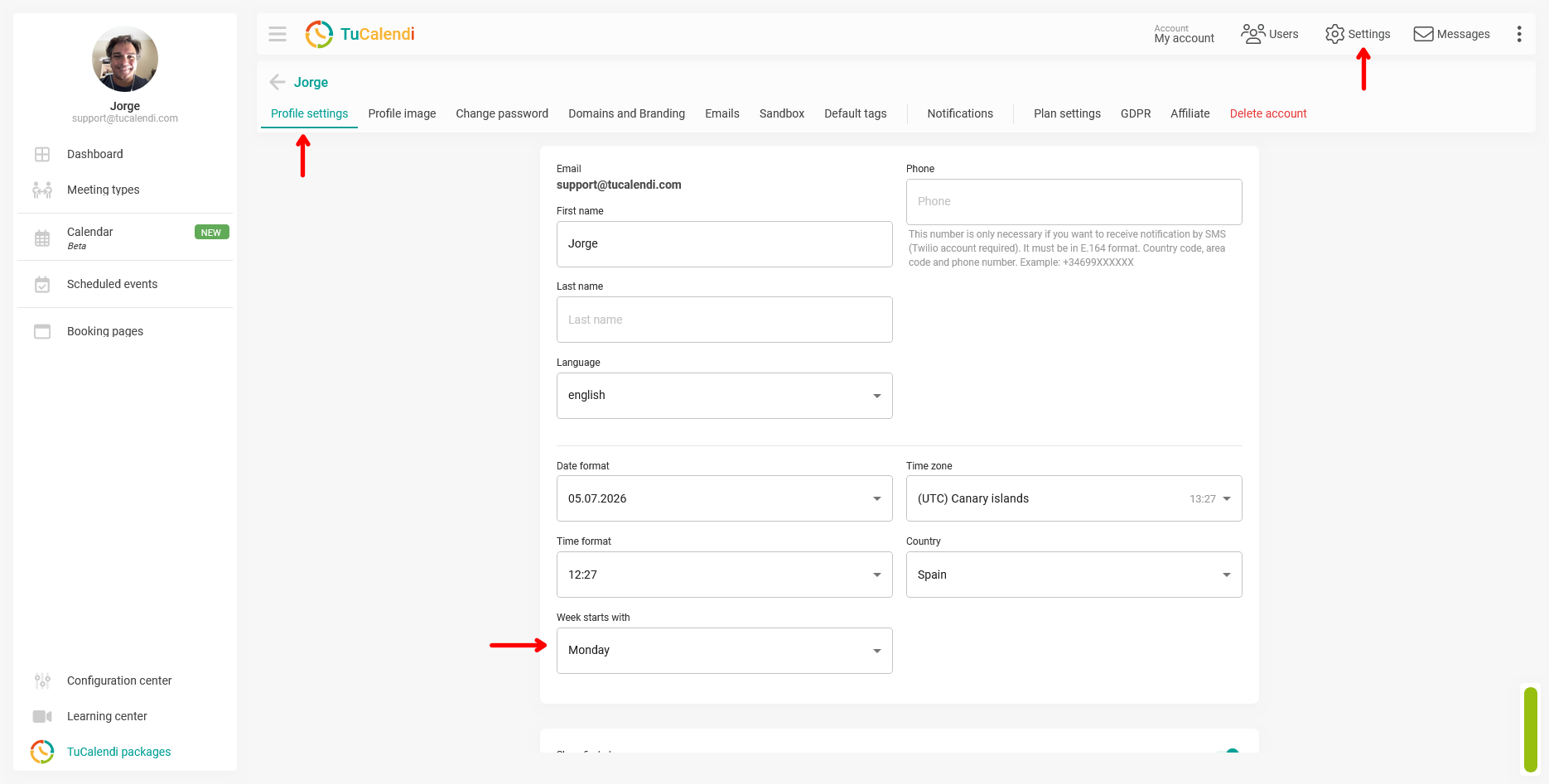Open the Time zone dropdown

(x=1074, y=498)
